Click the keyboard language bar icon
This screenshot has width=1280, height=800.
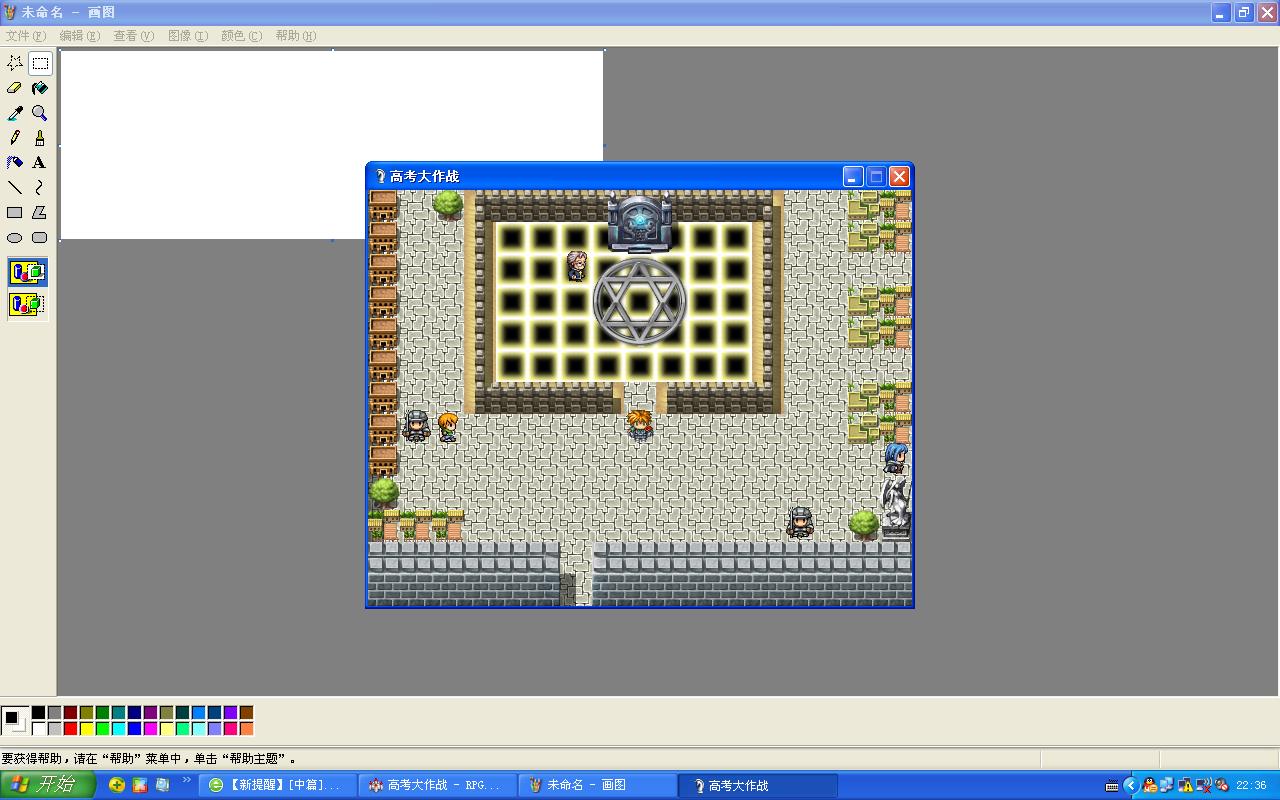(x=1112, y=785)
